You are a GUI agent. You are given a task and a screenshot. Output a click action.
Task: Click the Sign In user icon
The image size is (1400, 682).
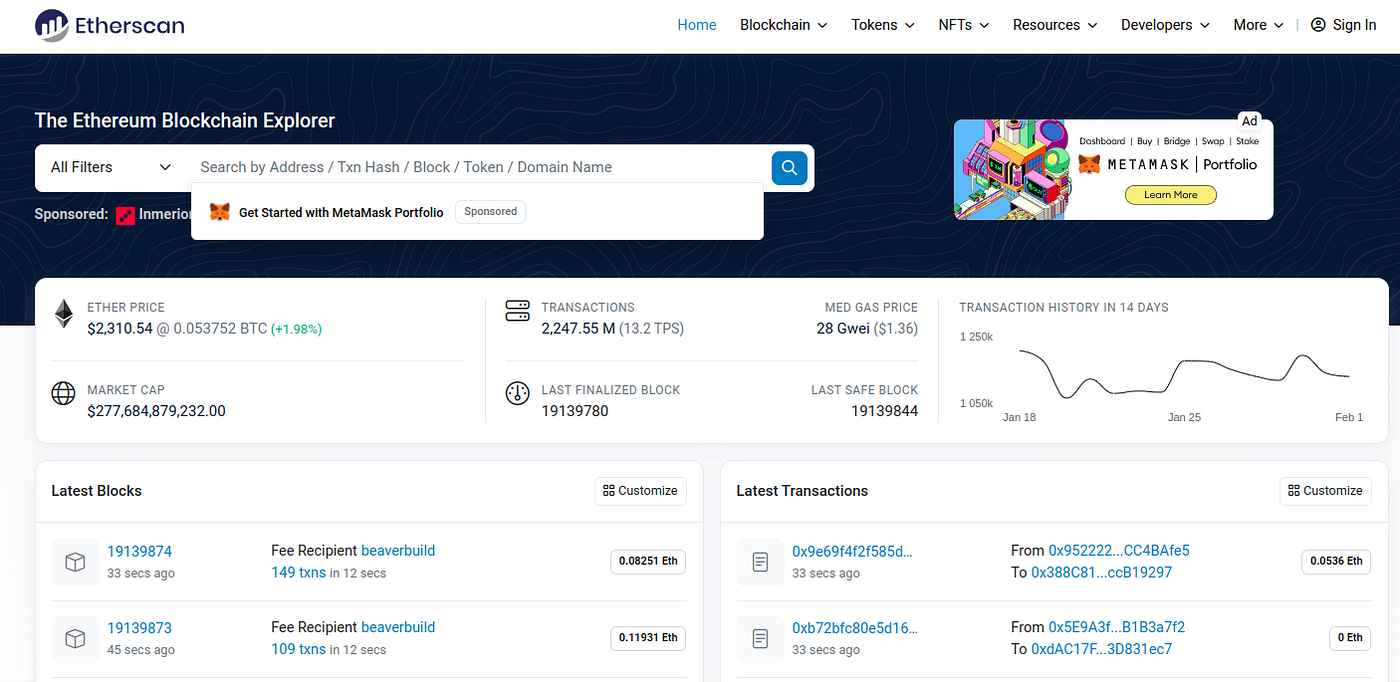[x=1318, y=25]
